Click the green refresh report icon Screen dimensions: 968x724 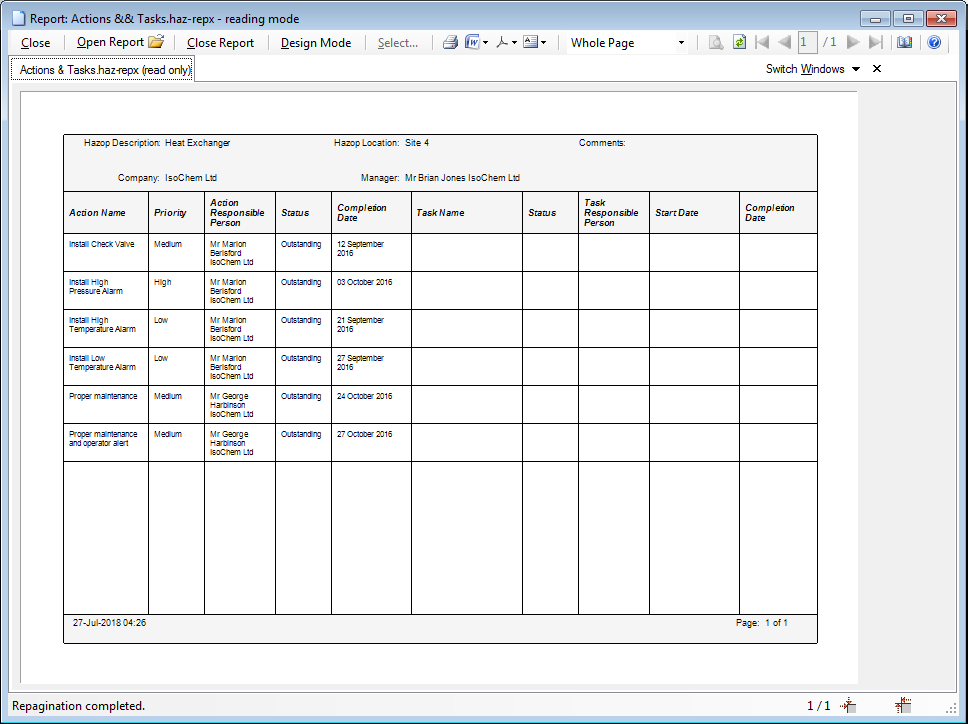tap(739, 43)
